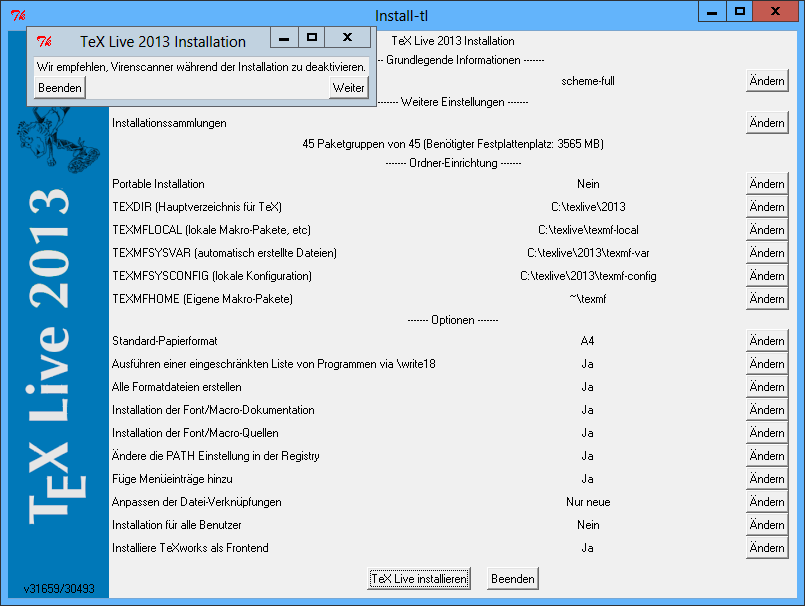Toggle the \write18 restricted programs option
The width and height of the screenshot is (805, 606).
767,364
